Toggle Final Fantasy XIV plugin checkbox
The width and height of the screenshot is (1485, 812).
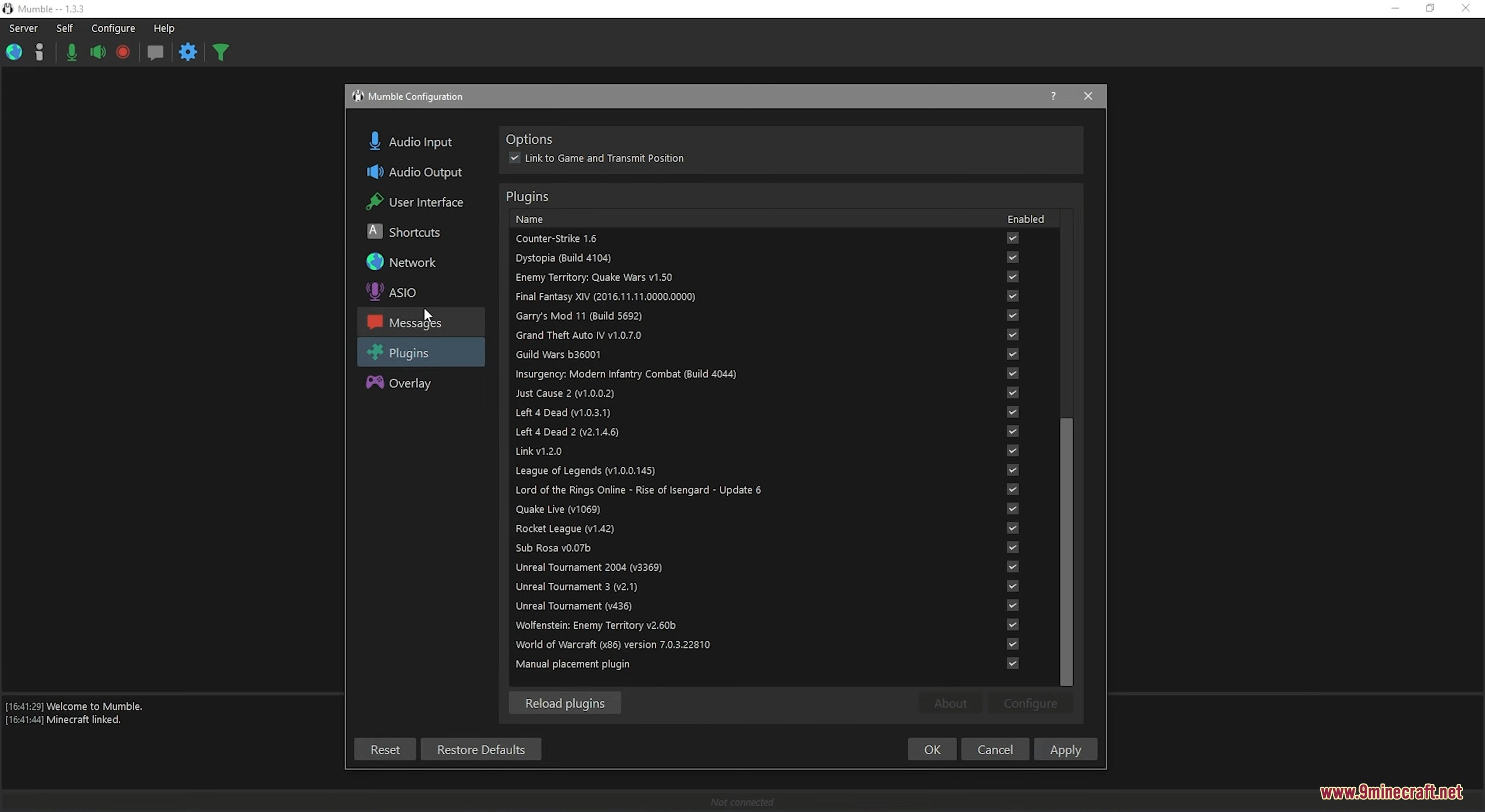pos(1013,296)
